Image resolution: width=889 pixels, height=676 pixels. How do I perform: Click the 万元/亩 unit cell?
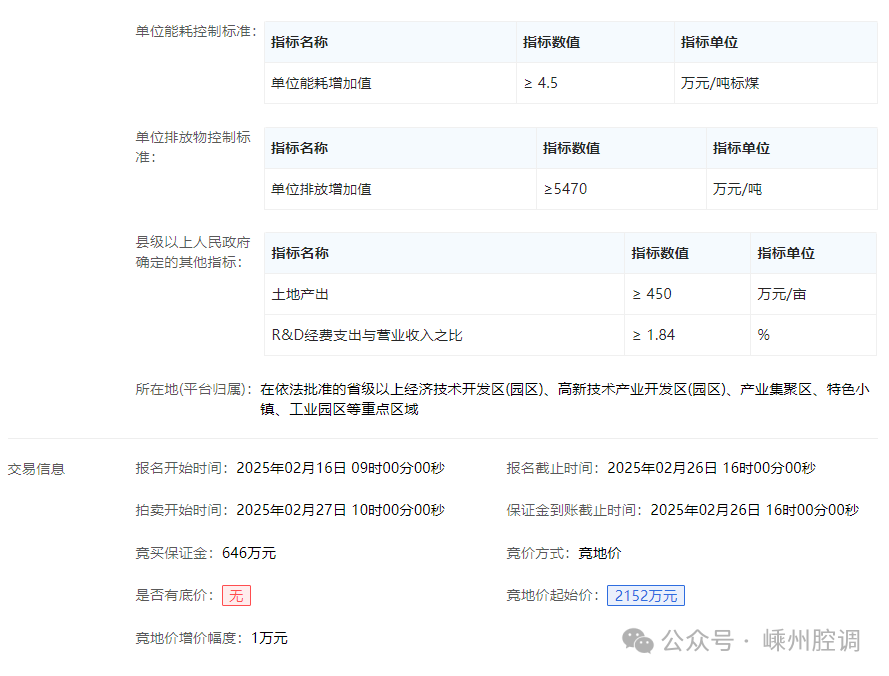[782, 294]
